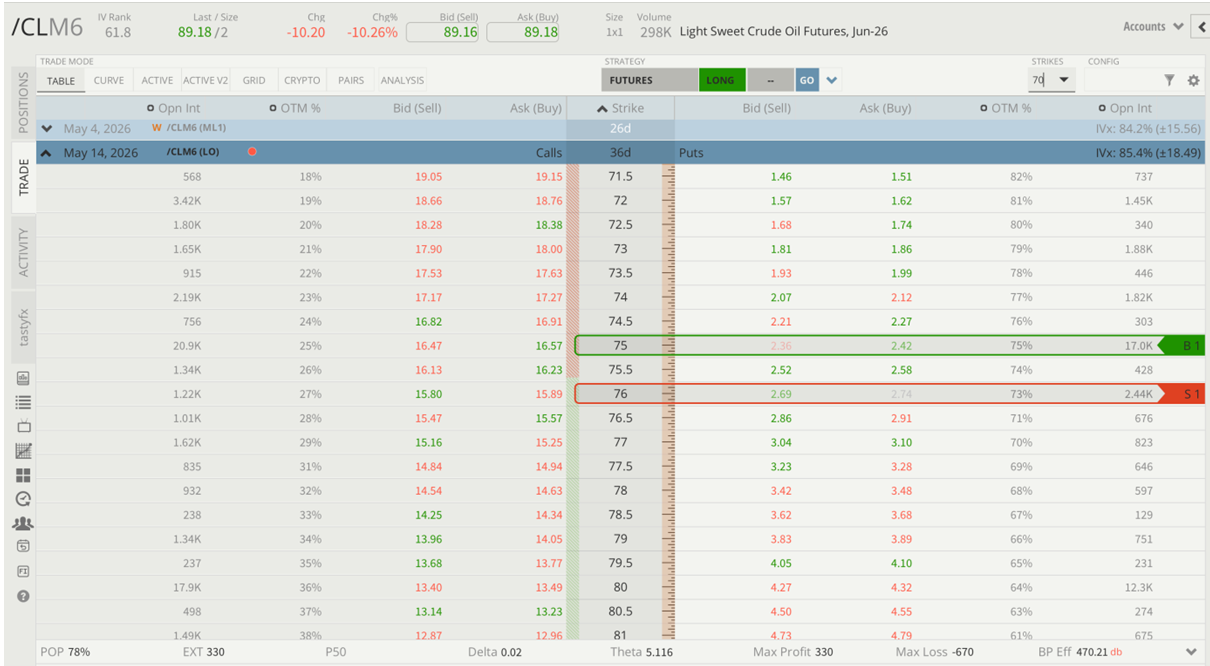1210x666 pixels.
Task: Click the Strikes input field showing 70
Action: [x=1041, y=80]
